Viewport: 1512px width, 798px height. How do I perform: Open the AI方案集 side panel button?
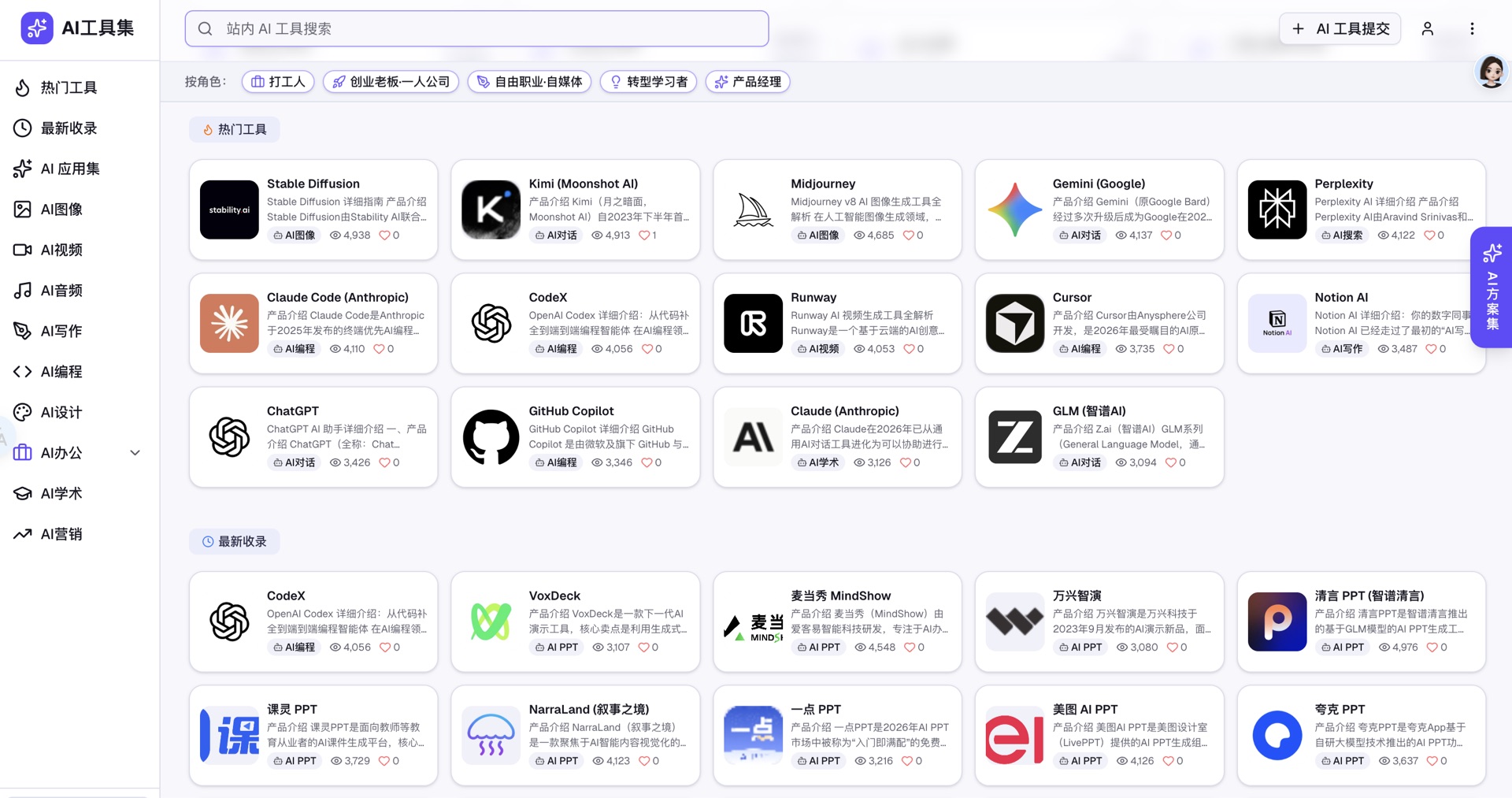point(1492,288)
